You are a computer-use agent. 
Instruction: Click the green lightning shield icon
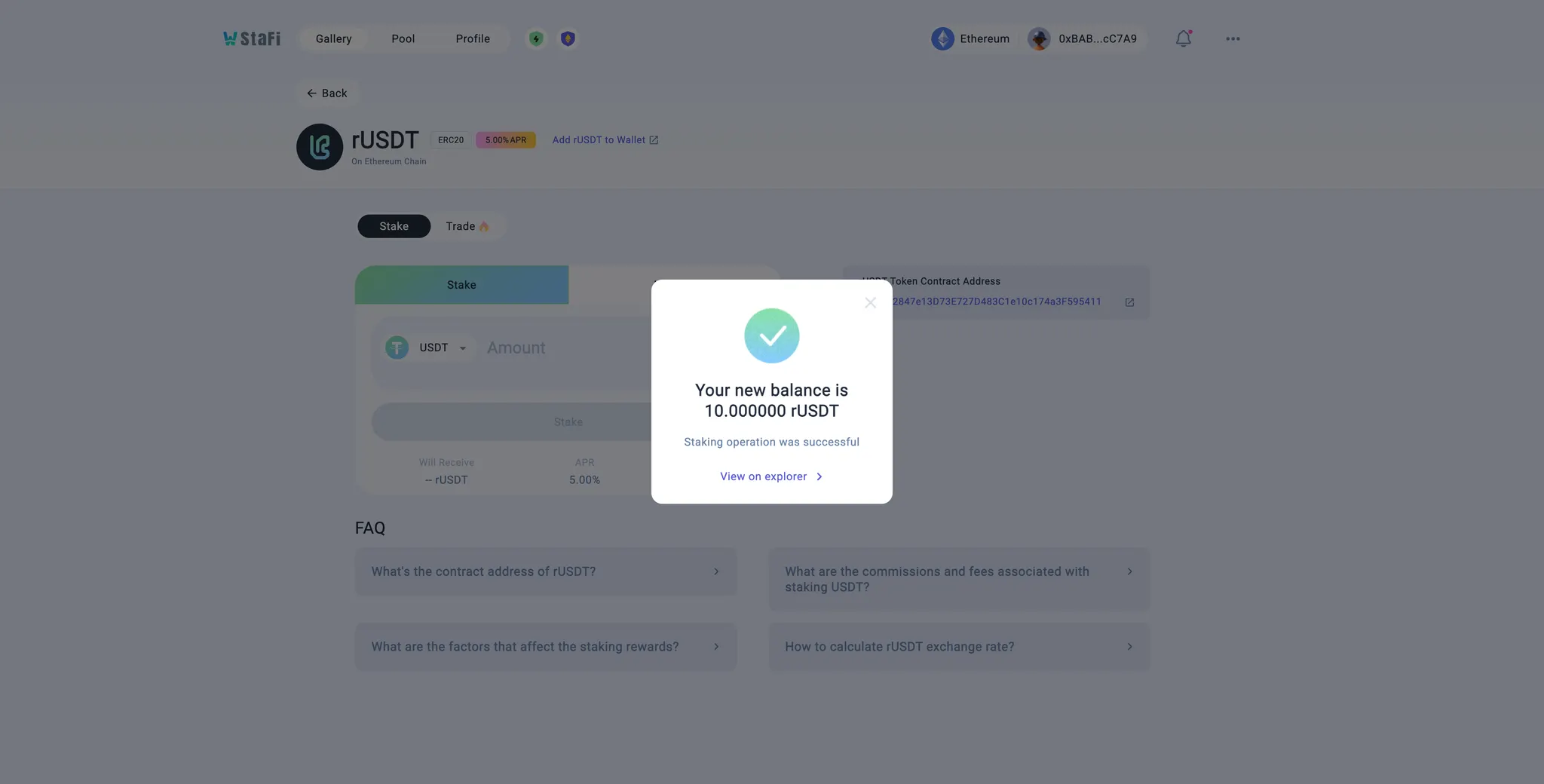(536, 38)
